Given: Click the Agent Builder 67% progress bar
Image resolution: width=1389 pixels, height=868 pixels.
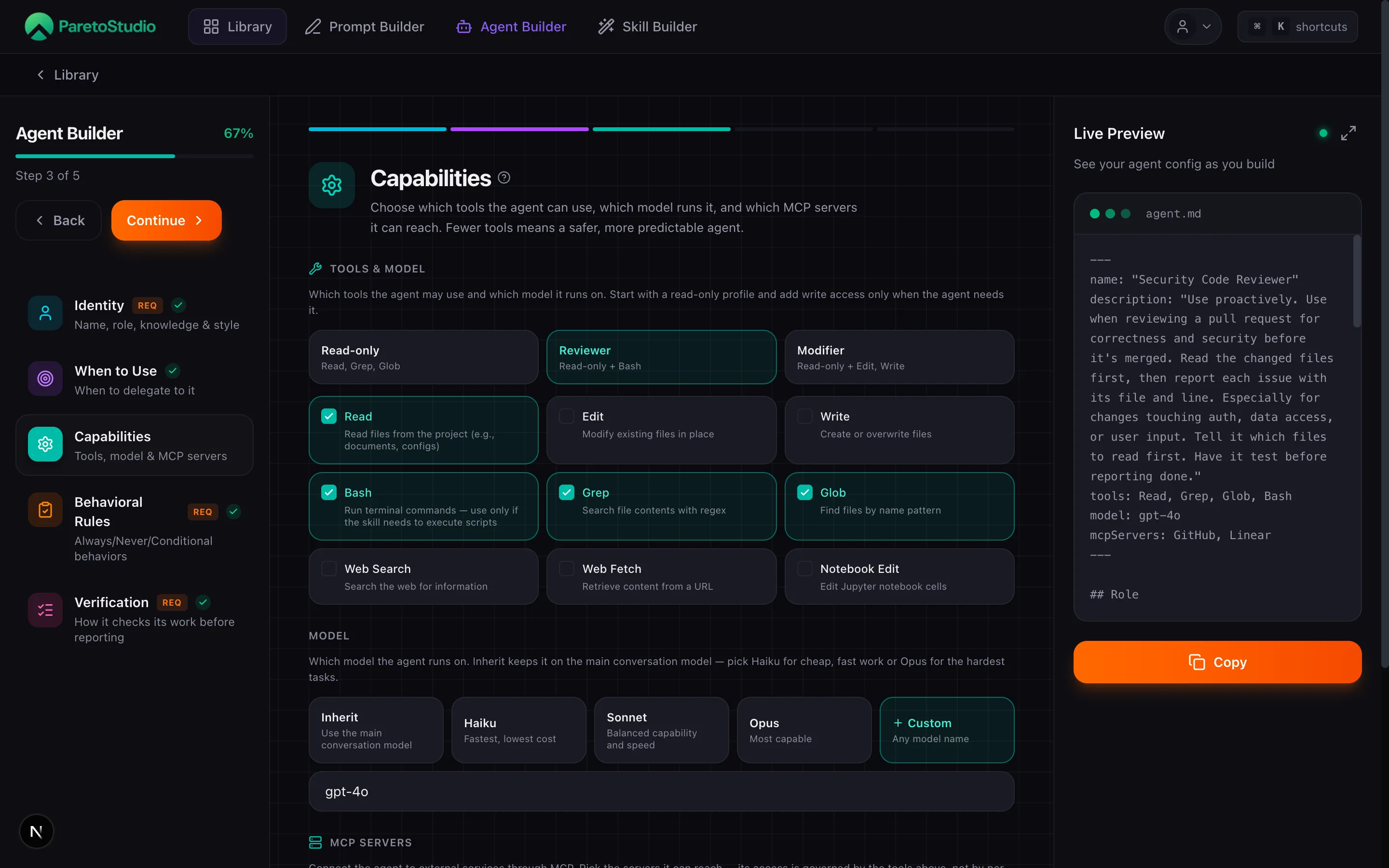Looking at the screenshot, I should [134, 156].
